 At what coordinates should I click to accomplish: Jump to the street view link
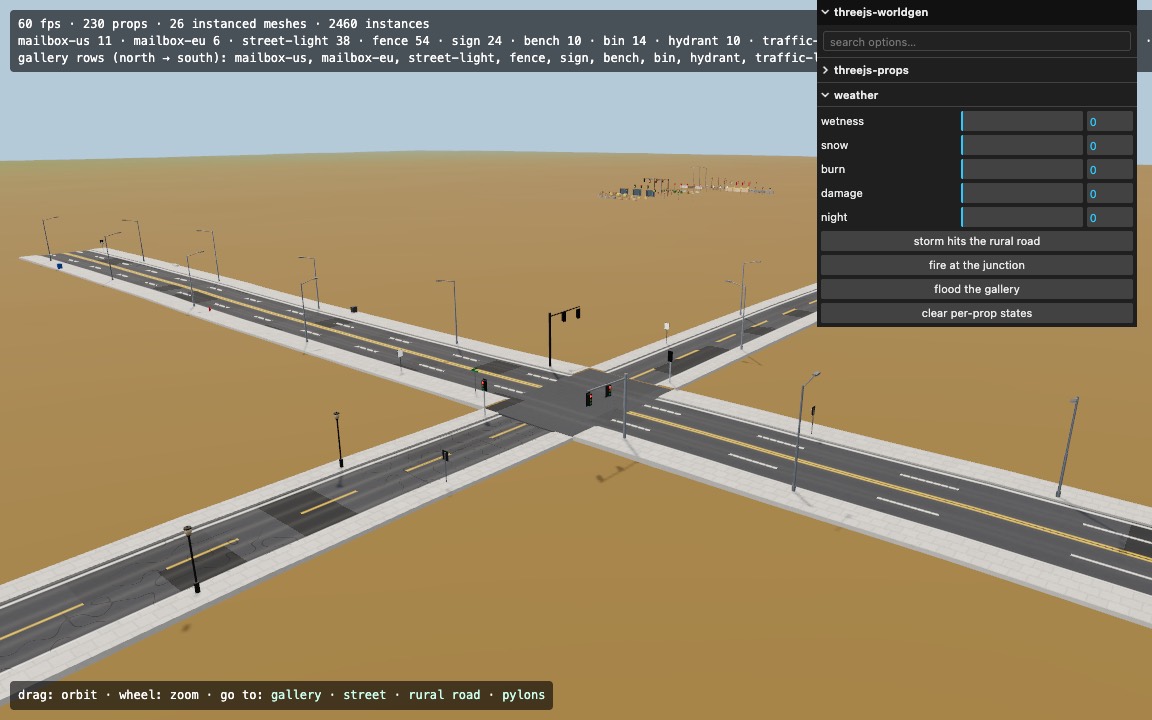tap(364, 695)
